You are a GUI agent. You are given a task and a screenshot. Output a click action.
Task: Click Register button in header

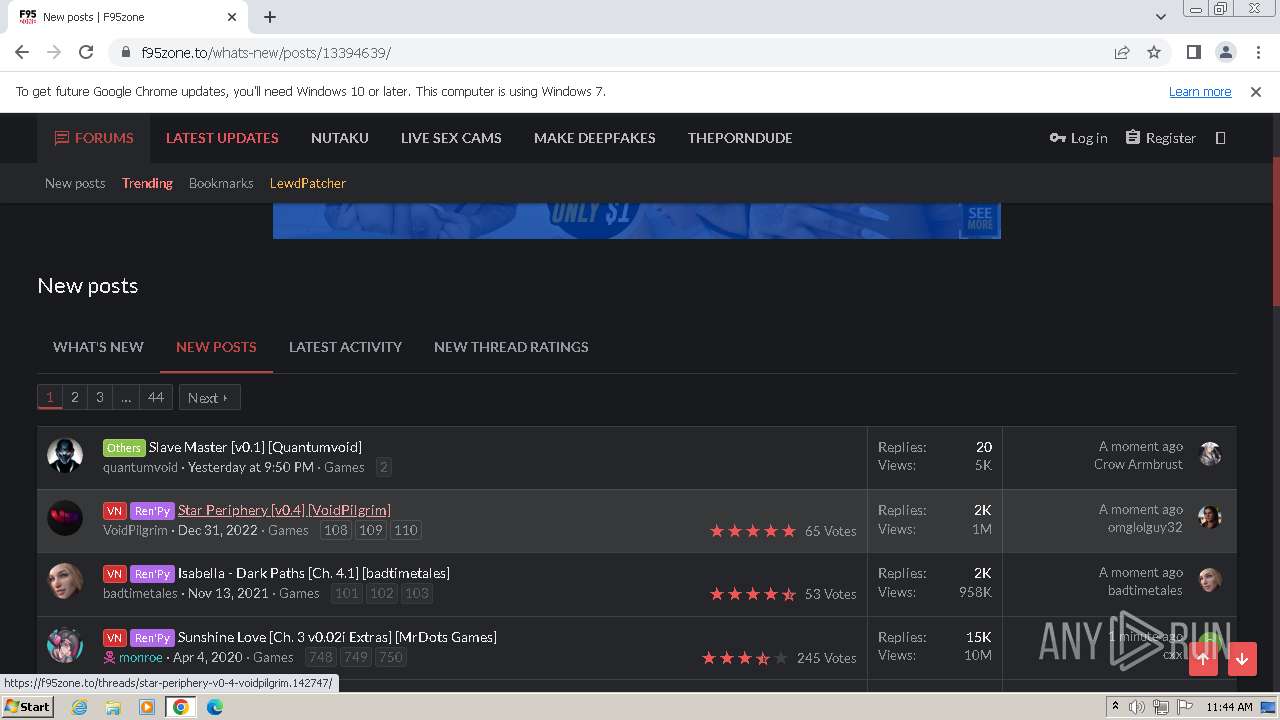point(1160,138)
